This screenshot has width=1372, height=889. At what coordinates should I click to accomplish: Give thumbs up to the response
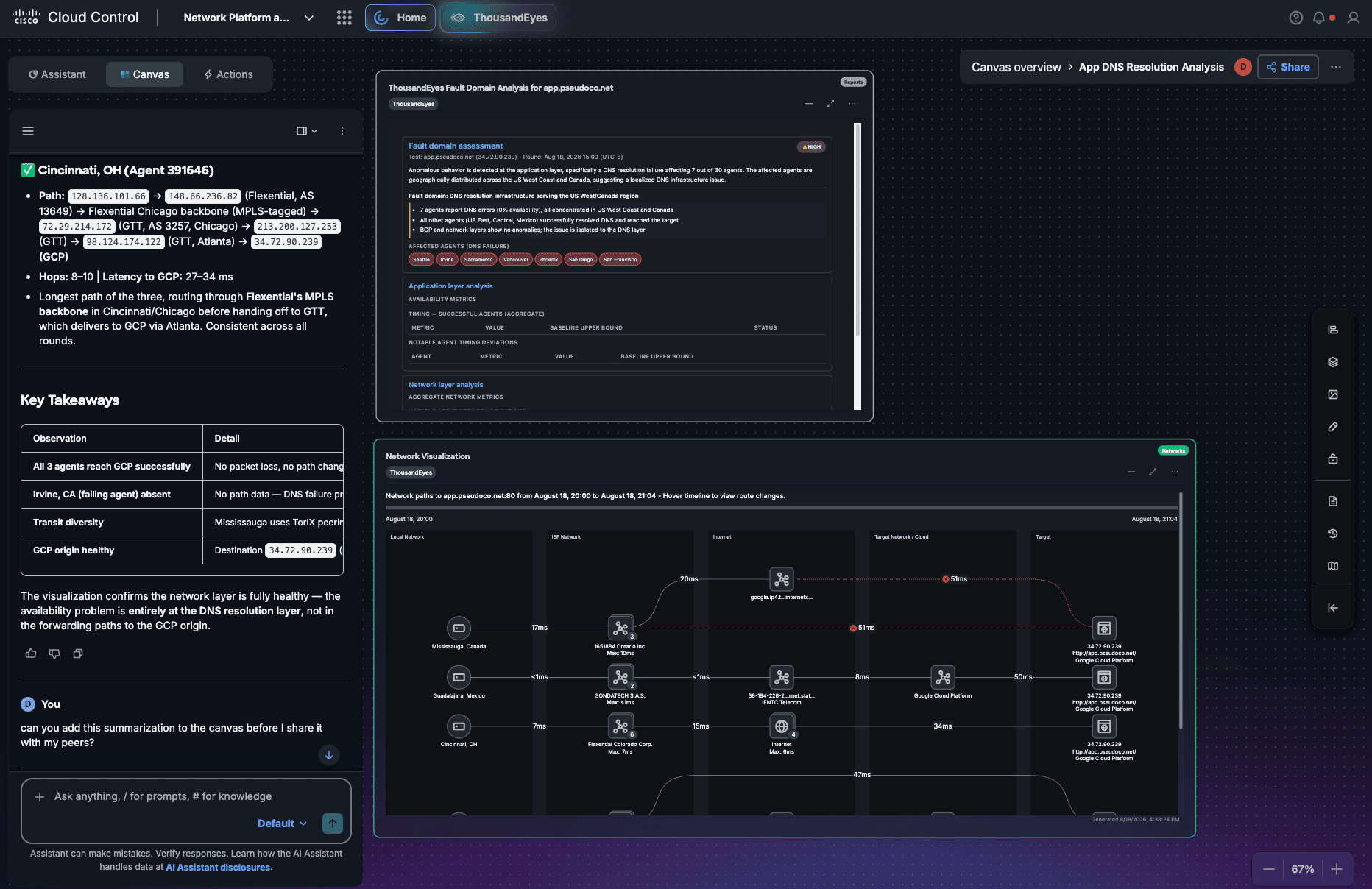31,654
